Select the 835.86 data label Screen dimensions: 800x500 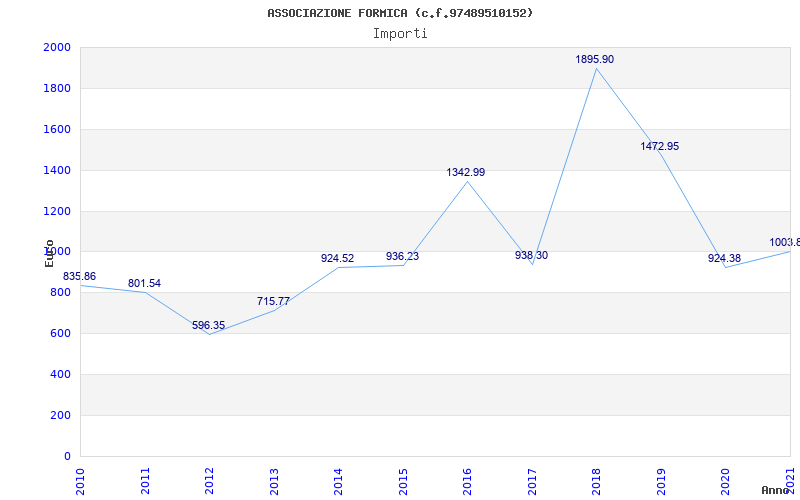(x=79, y=277)
